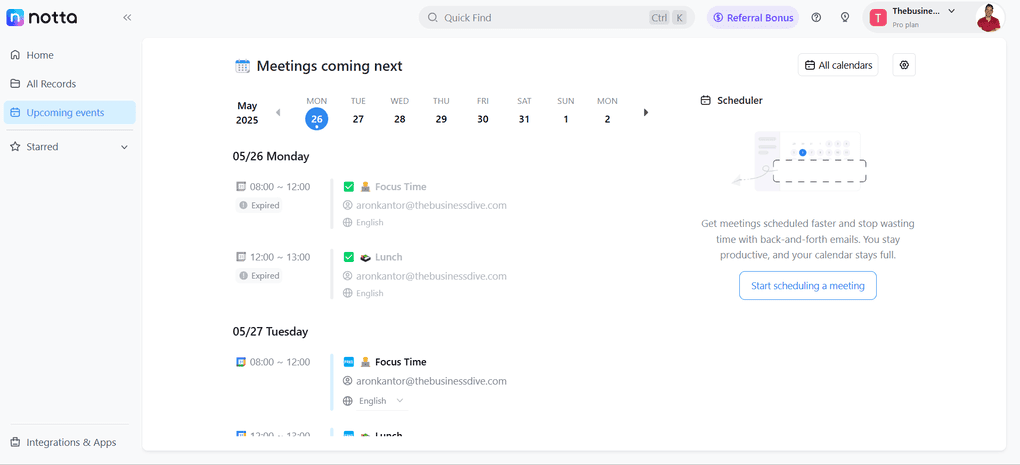Click the May 2025 month label
Viewport: 1020px width, 465px height.
(x=247, y=113)
